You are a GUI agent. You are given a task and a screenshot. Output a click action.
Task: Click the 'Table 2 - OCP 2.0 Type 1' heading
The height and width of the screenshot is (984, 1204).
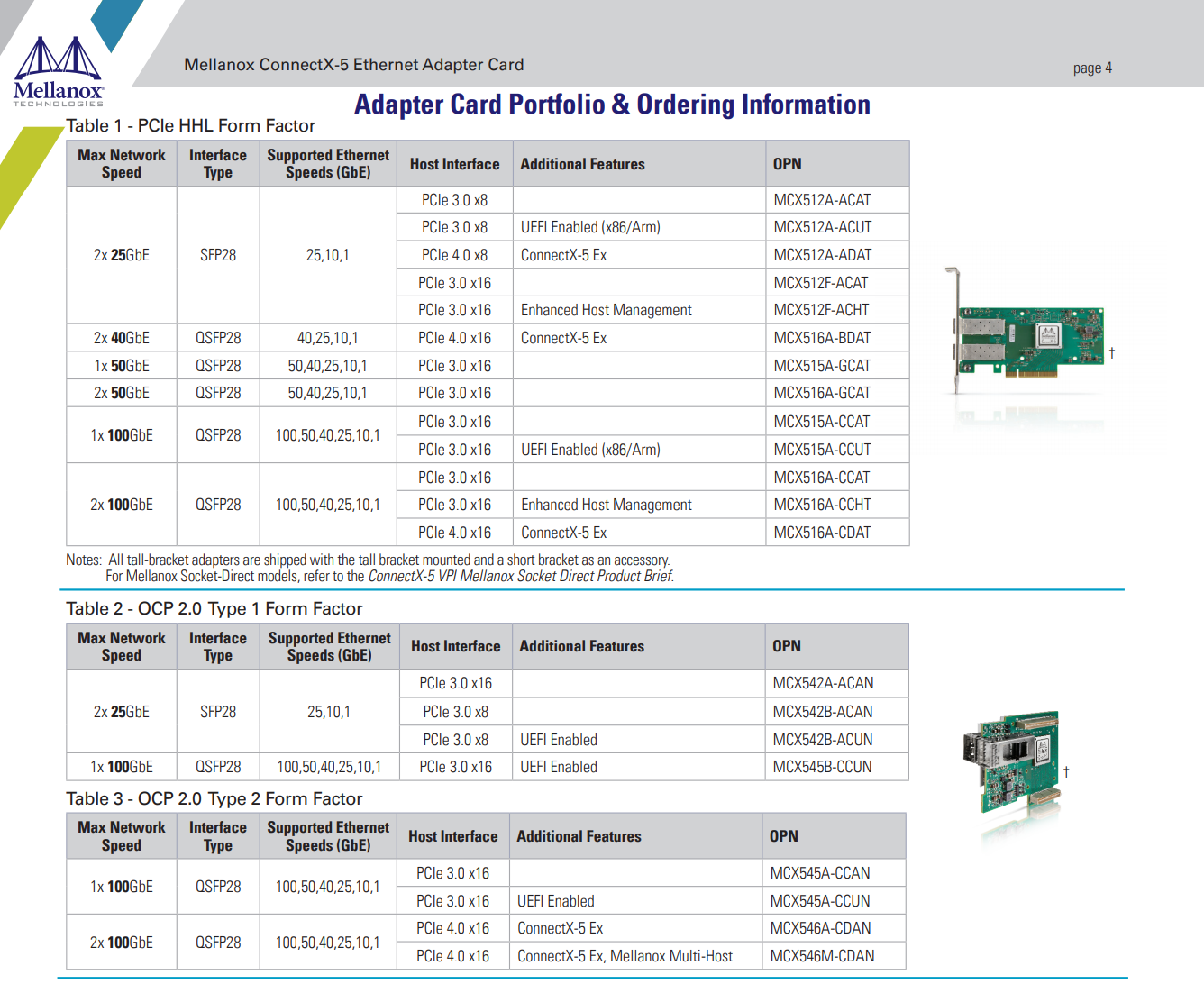214,609
